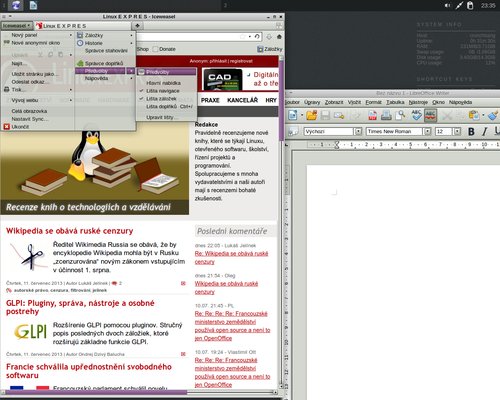500x400 pixels.
Task: Click the clock in top panel
Action: coord(488,6)
